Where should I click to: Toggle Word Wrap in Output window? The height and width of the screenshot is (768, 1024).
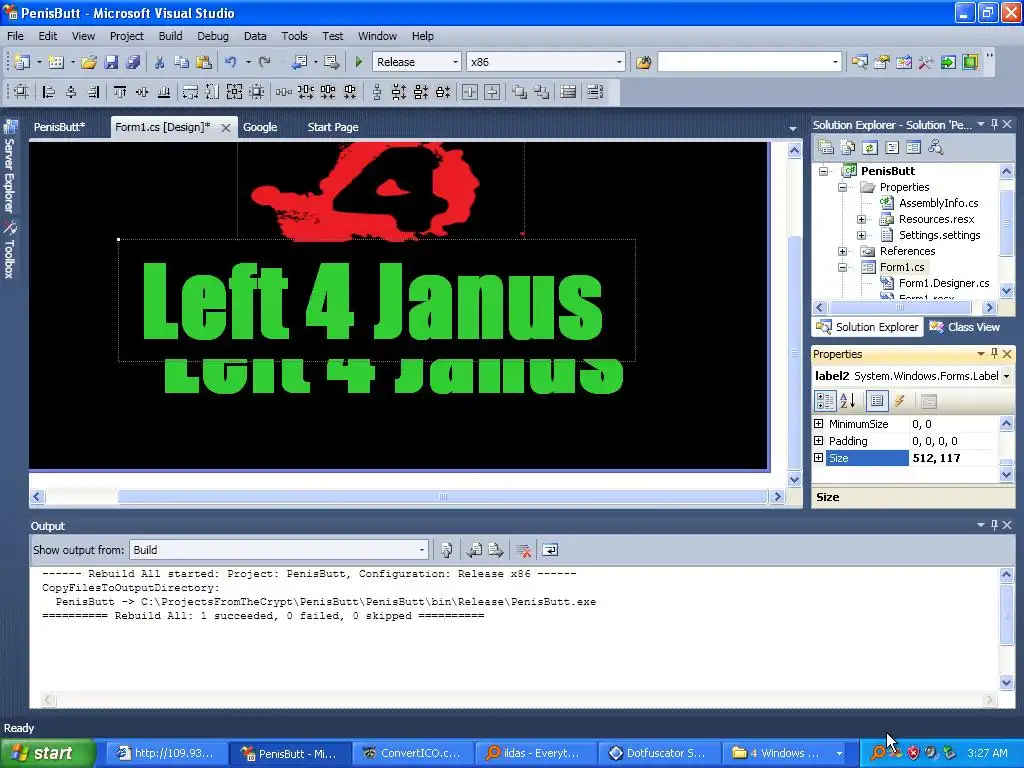point(551,551)
